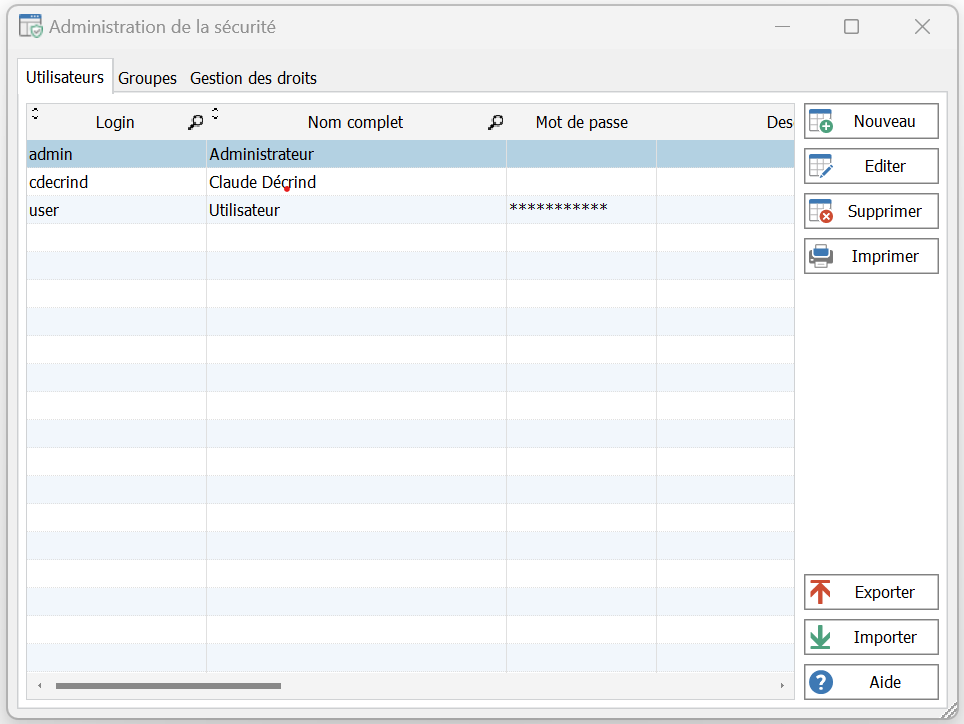Open the Gestion des droits tab
Image resolution: width=964 pixels, height=724 pixels.
pyautogui.click(x=253, y=78)
